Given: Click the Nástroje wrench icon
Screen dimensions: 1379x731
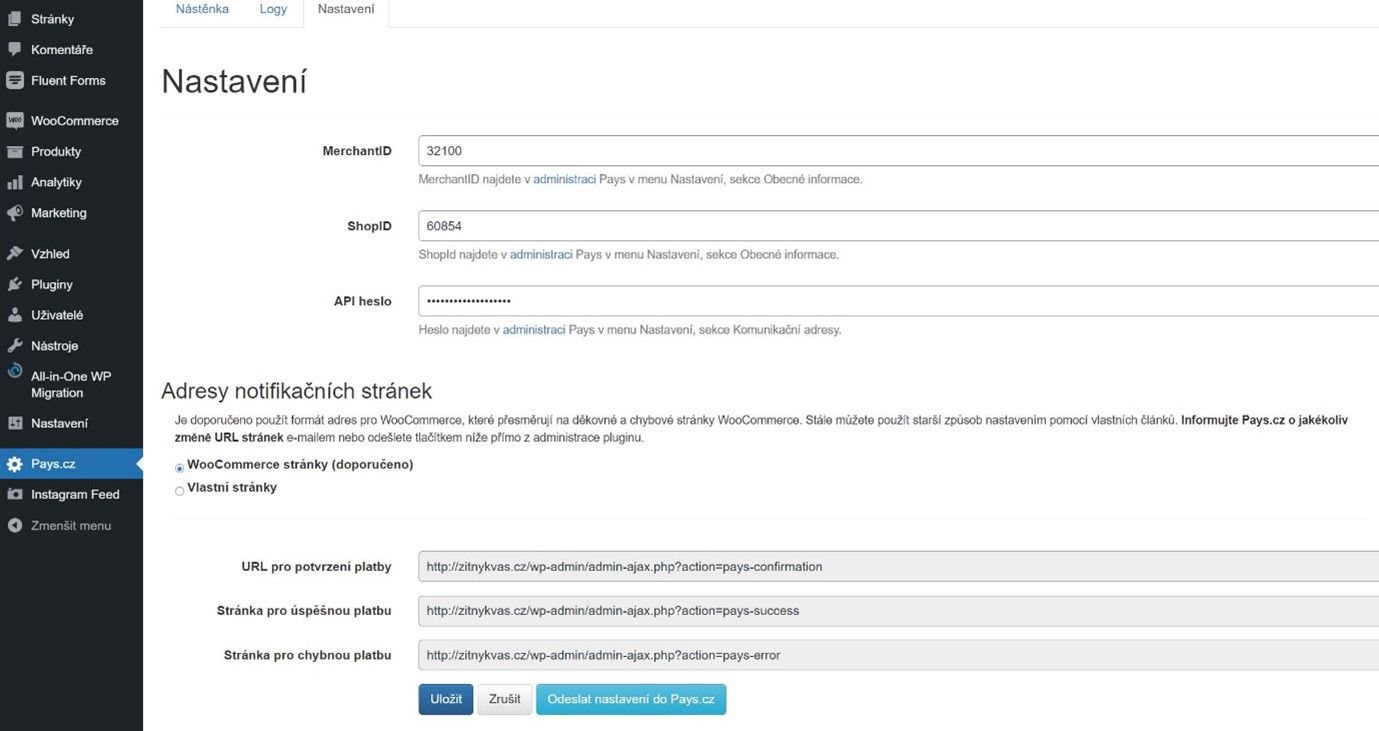Looking at the screenshot, I should [15, 346].
